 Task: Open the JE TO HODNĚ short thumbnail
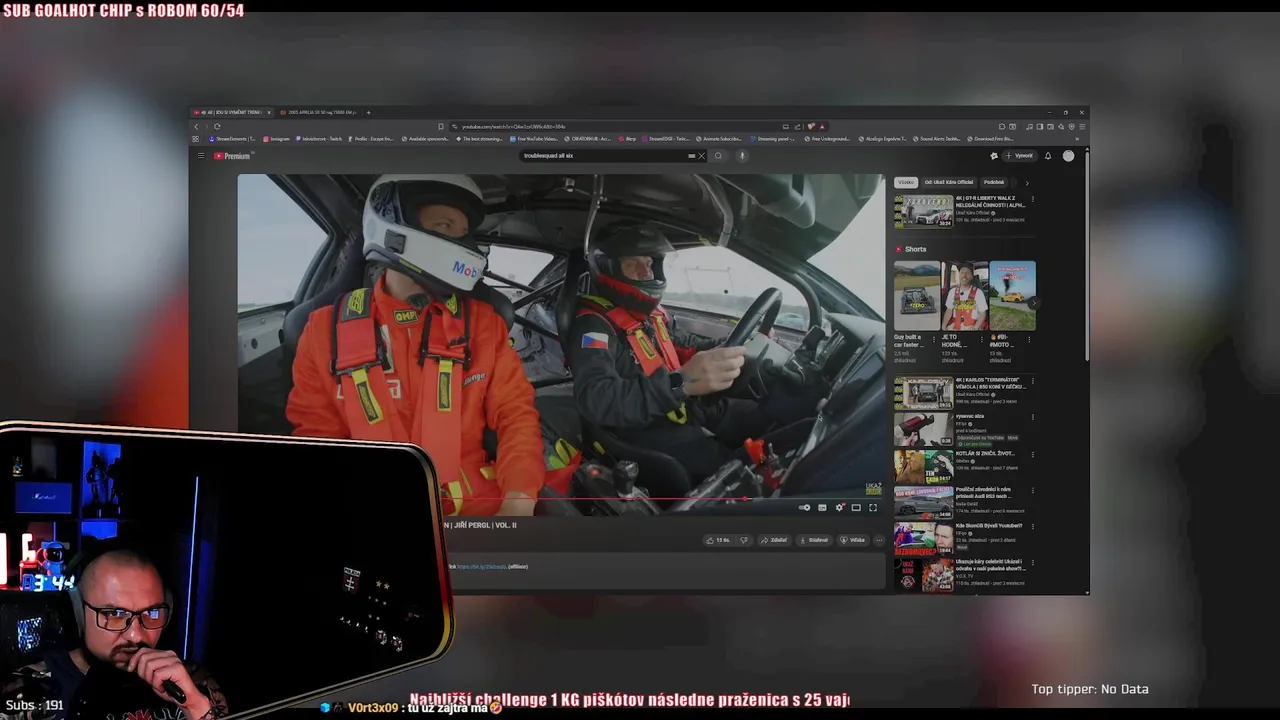pos(965,296)
